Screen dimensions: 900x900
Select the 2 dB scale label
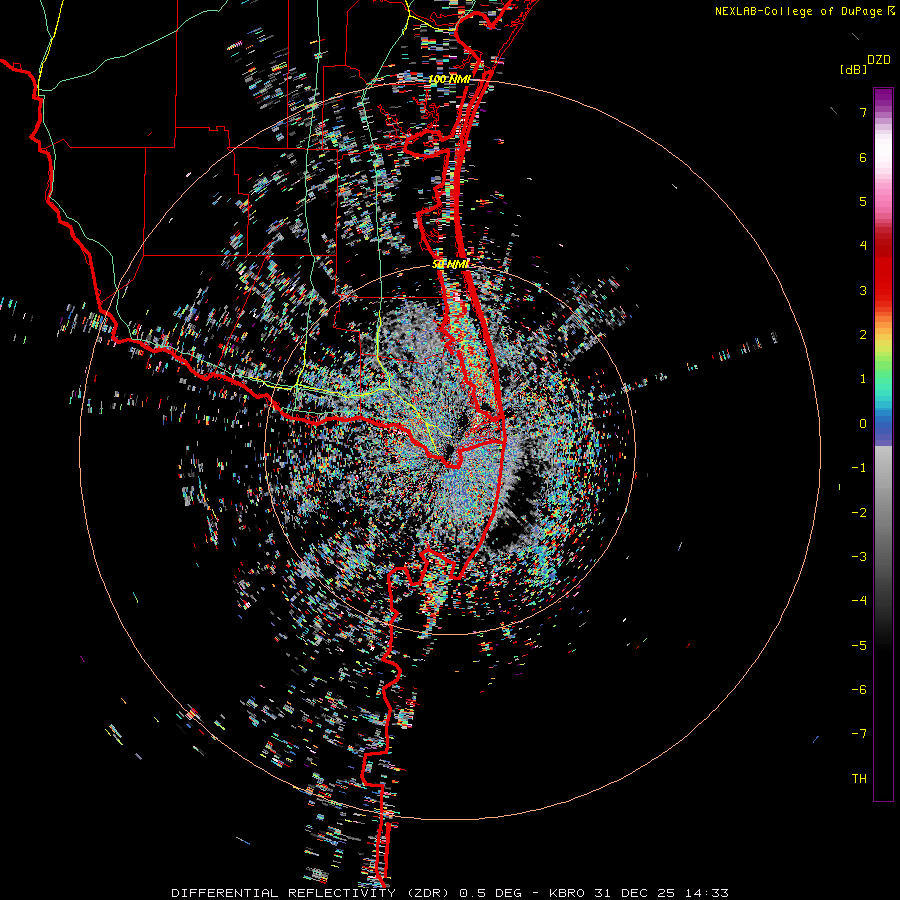(863, 335)
